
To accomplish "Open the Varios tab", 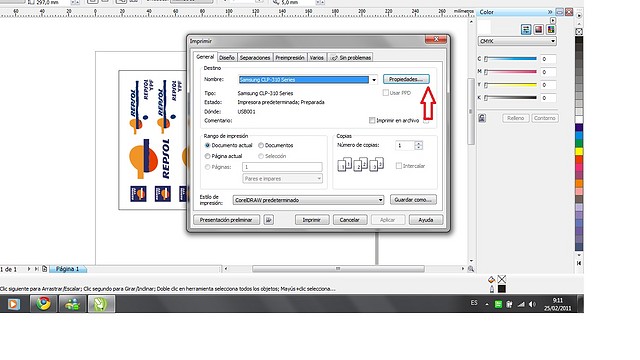I will tap(316, 58).
